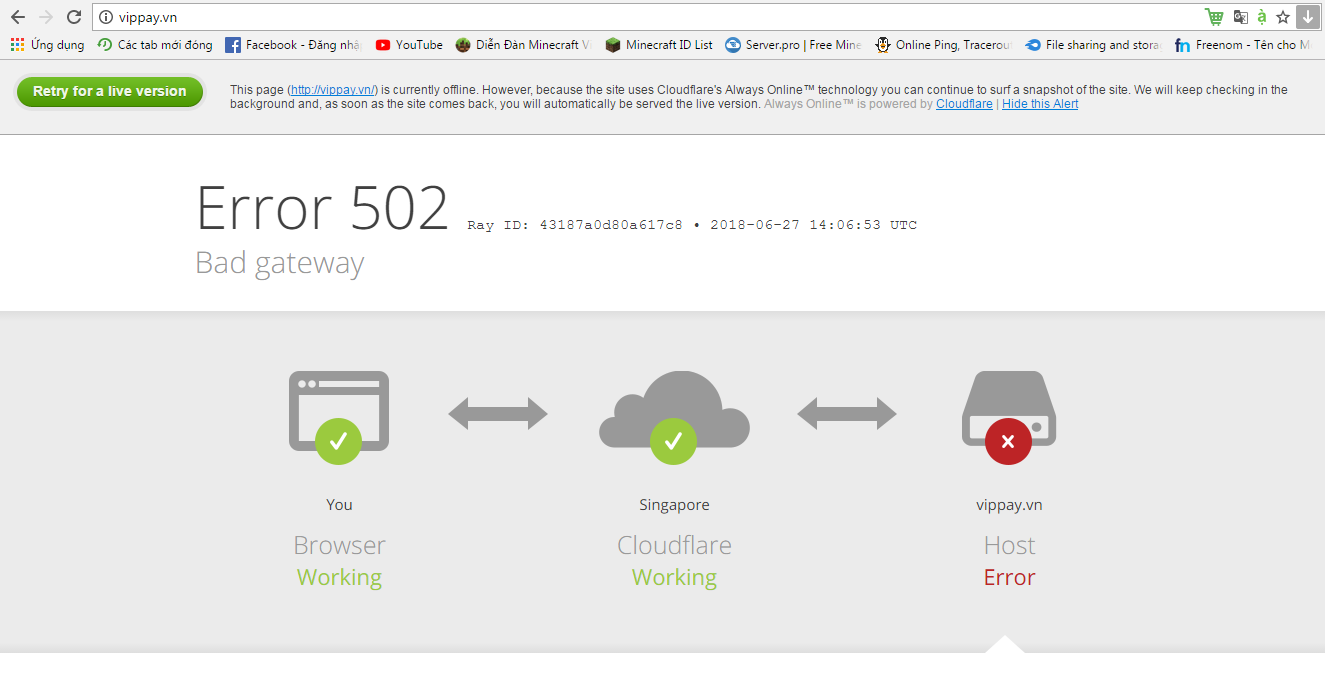This screenshot has height=683, width=1325.
Task: Open the green shopping cart extension
Action: pyautogui.click(x=1214, y=17)
